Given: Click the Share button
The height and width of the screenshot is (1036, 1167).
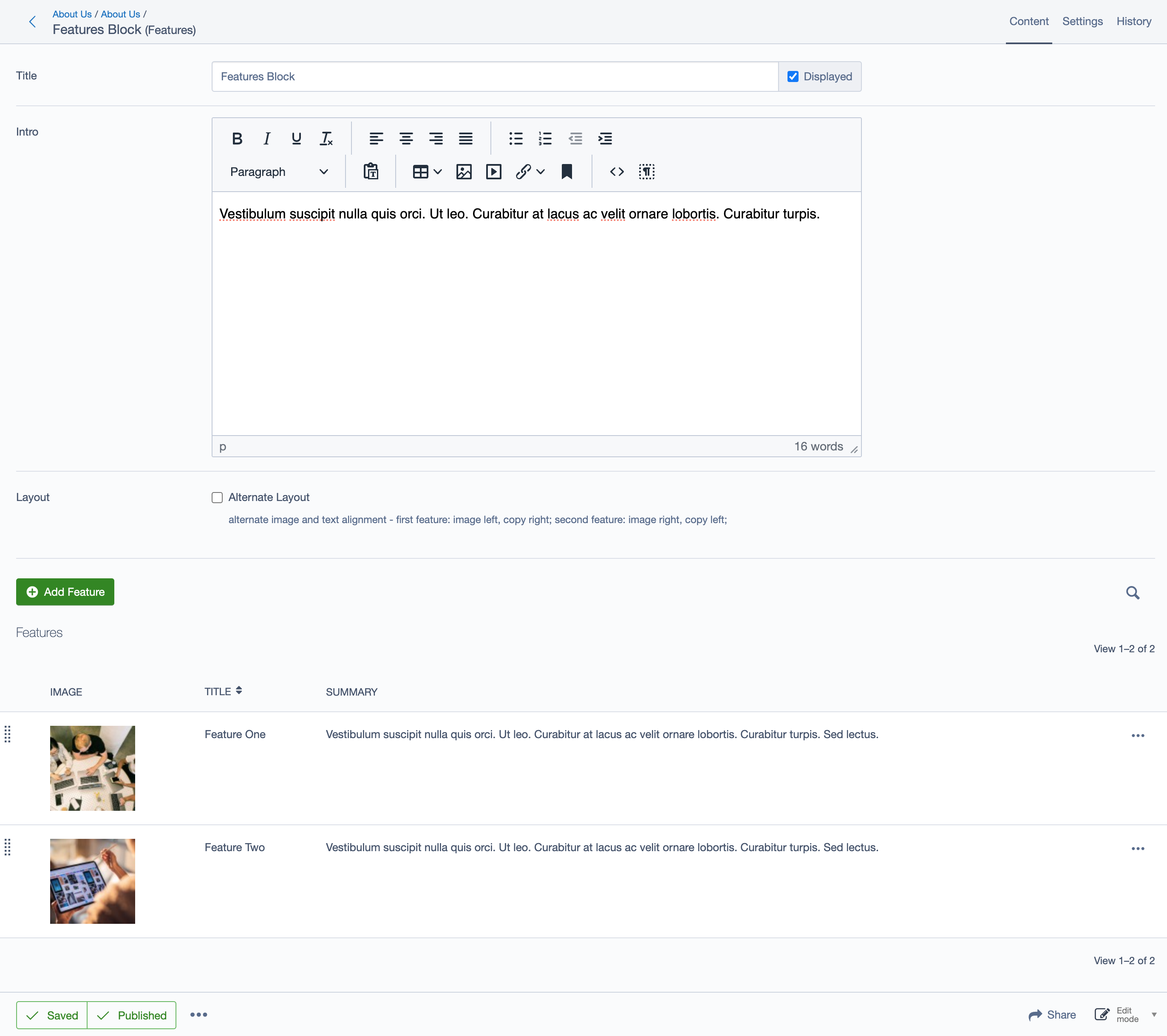Looking at the screenshot, I should [1052, 1015].
